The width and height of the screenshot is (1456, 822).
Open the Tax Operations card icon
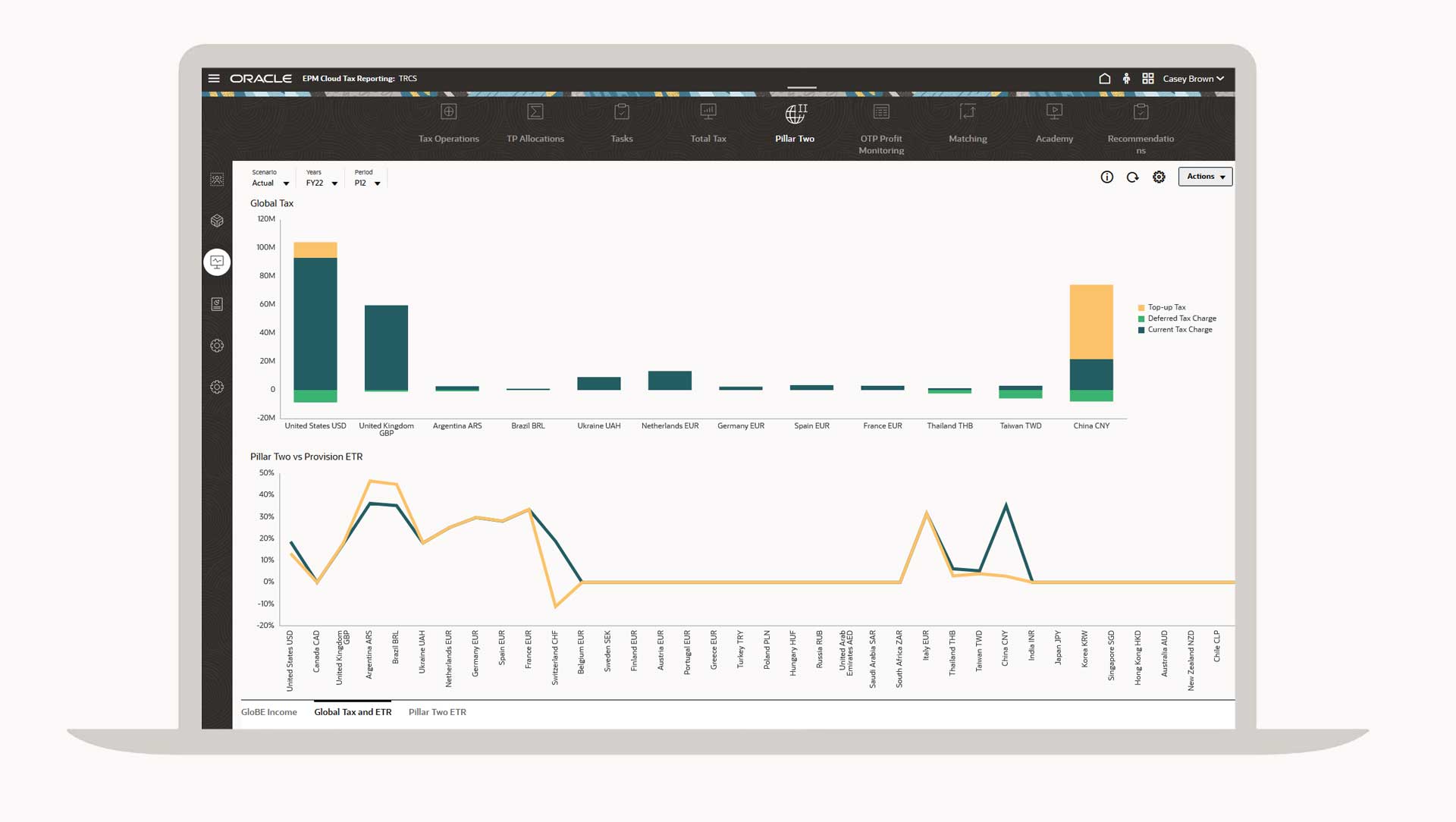pos(448,112)
